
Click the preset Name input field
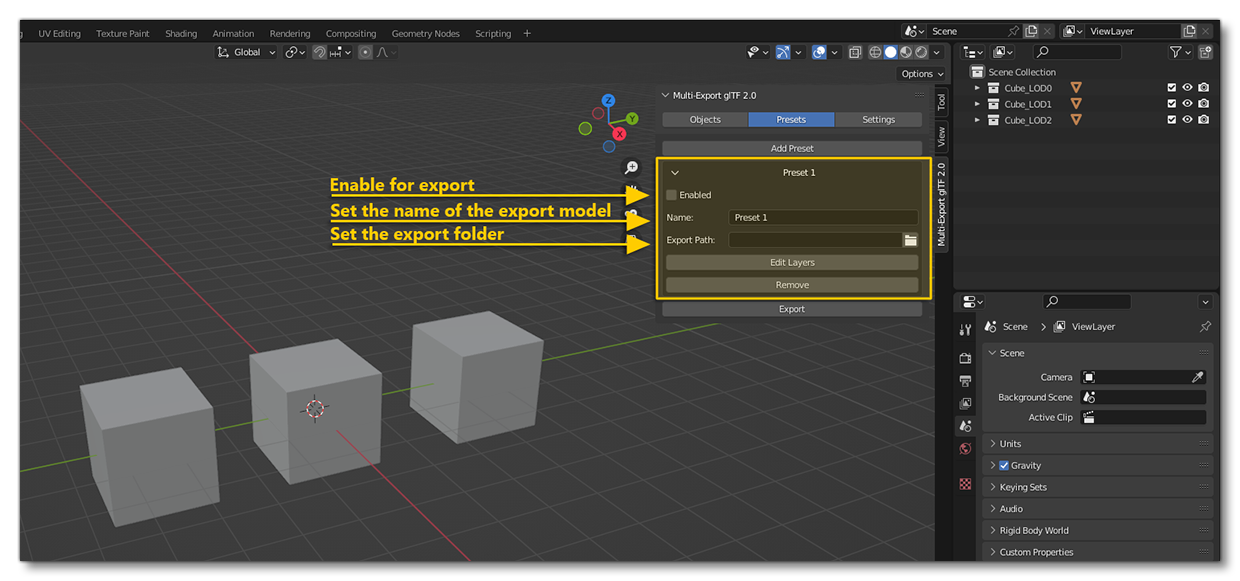(822, 217)
